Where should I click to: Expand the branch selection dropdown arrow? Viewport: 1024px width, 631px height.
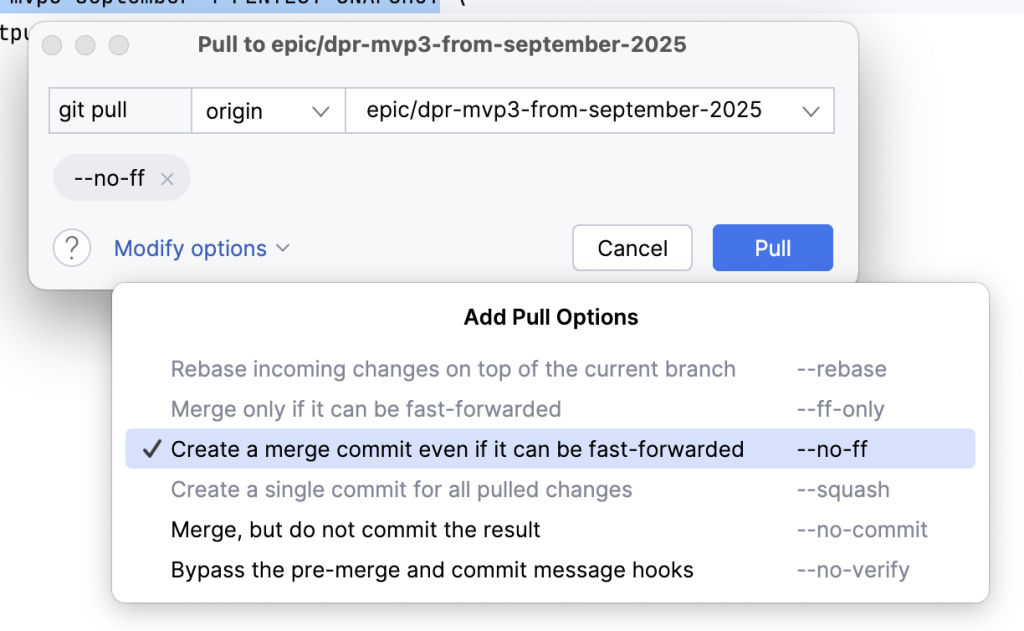click(811, 111)
